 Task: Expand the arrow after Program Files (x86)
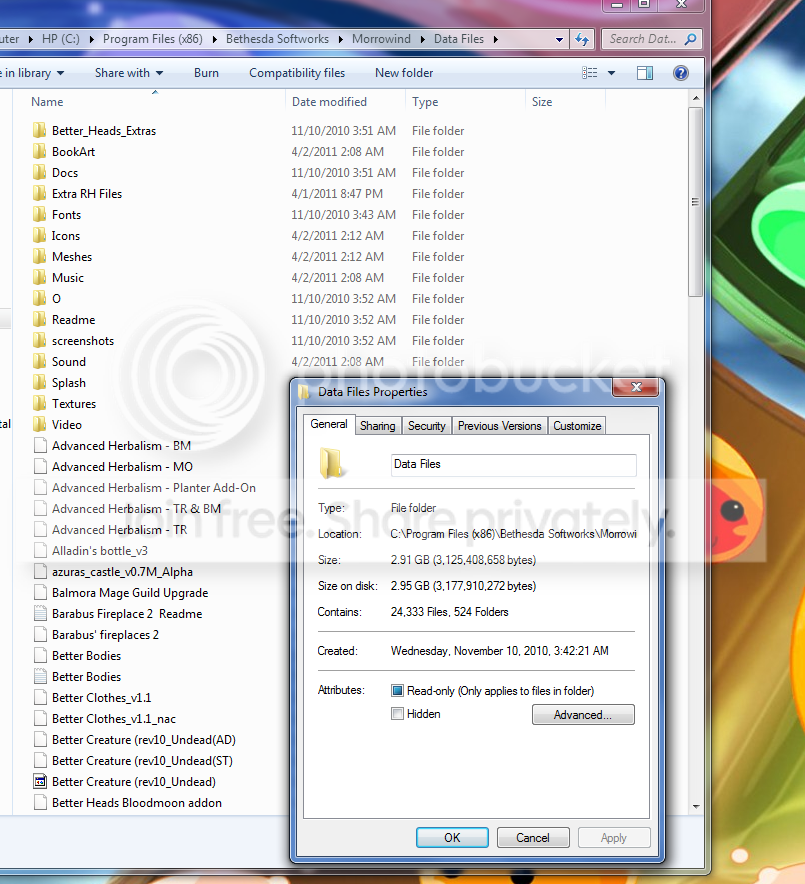click(x=215, y=39)
